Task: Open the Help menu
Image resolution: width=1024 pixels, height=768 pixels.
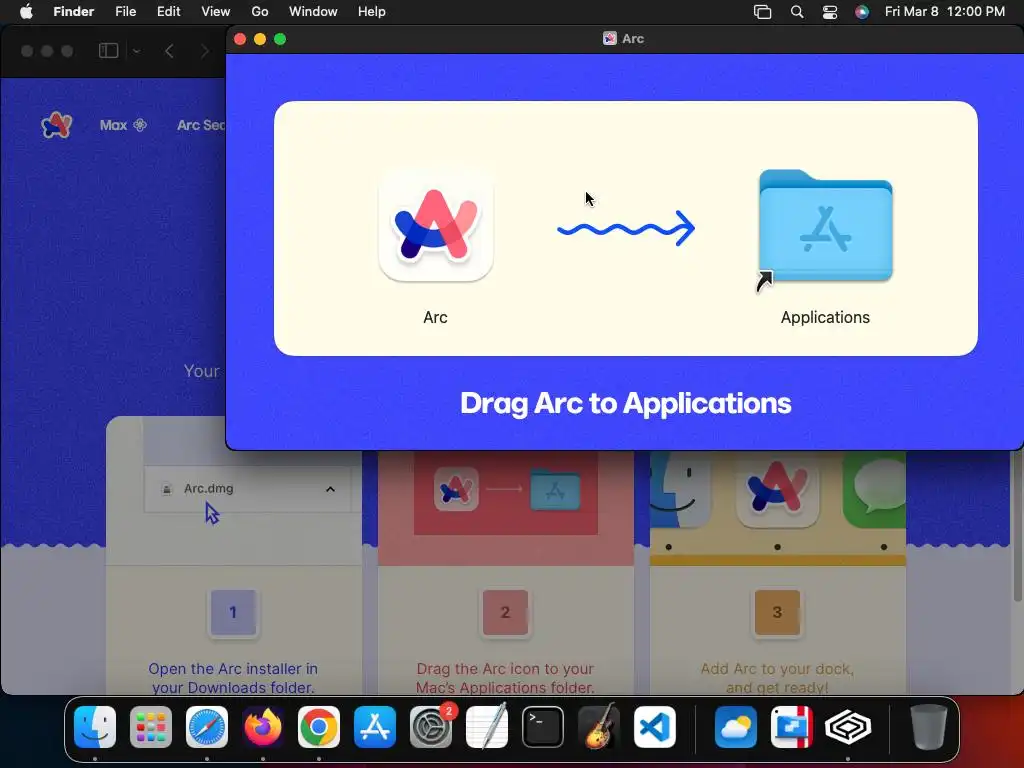Action: (x=372, y=11)
